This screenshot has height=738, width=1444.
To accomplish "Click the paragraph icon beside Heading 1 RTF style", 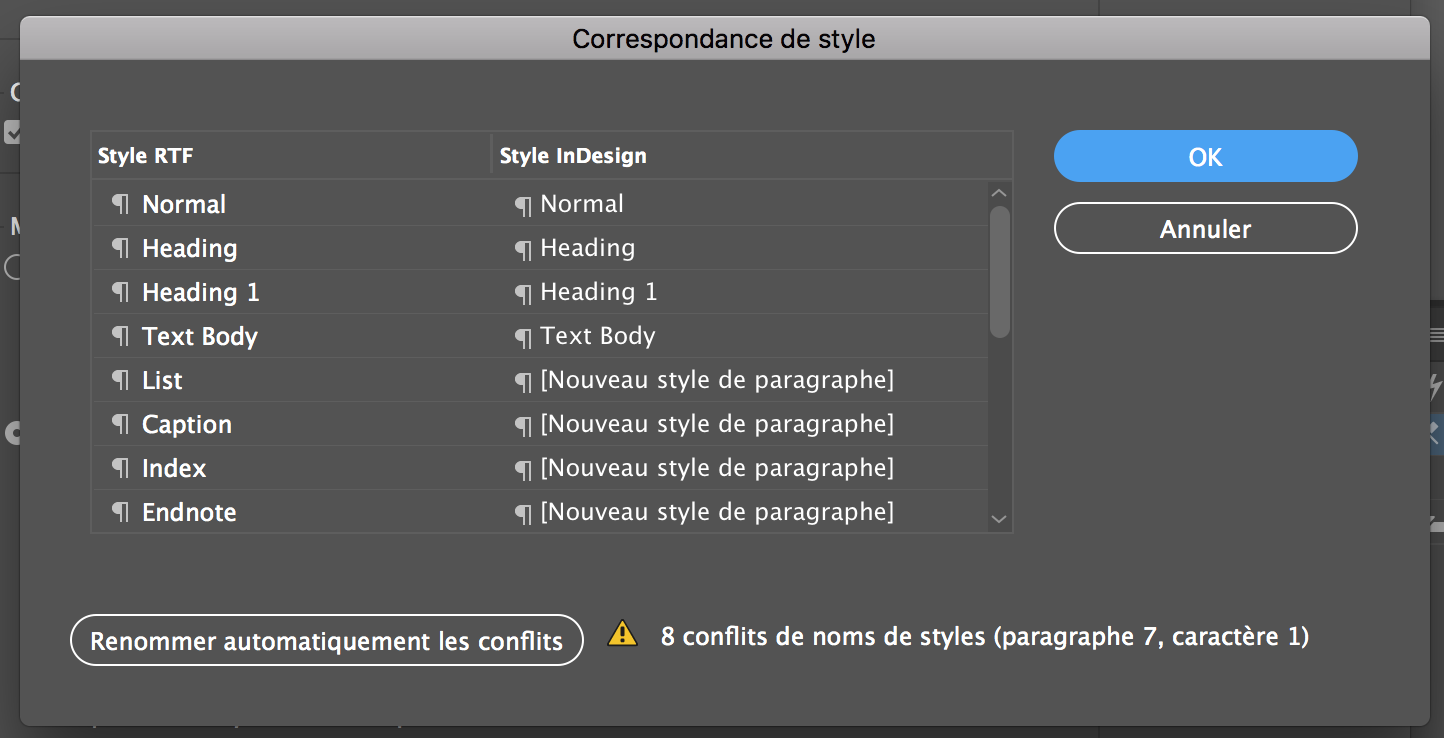I will click(120, 292).
